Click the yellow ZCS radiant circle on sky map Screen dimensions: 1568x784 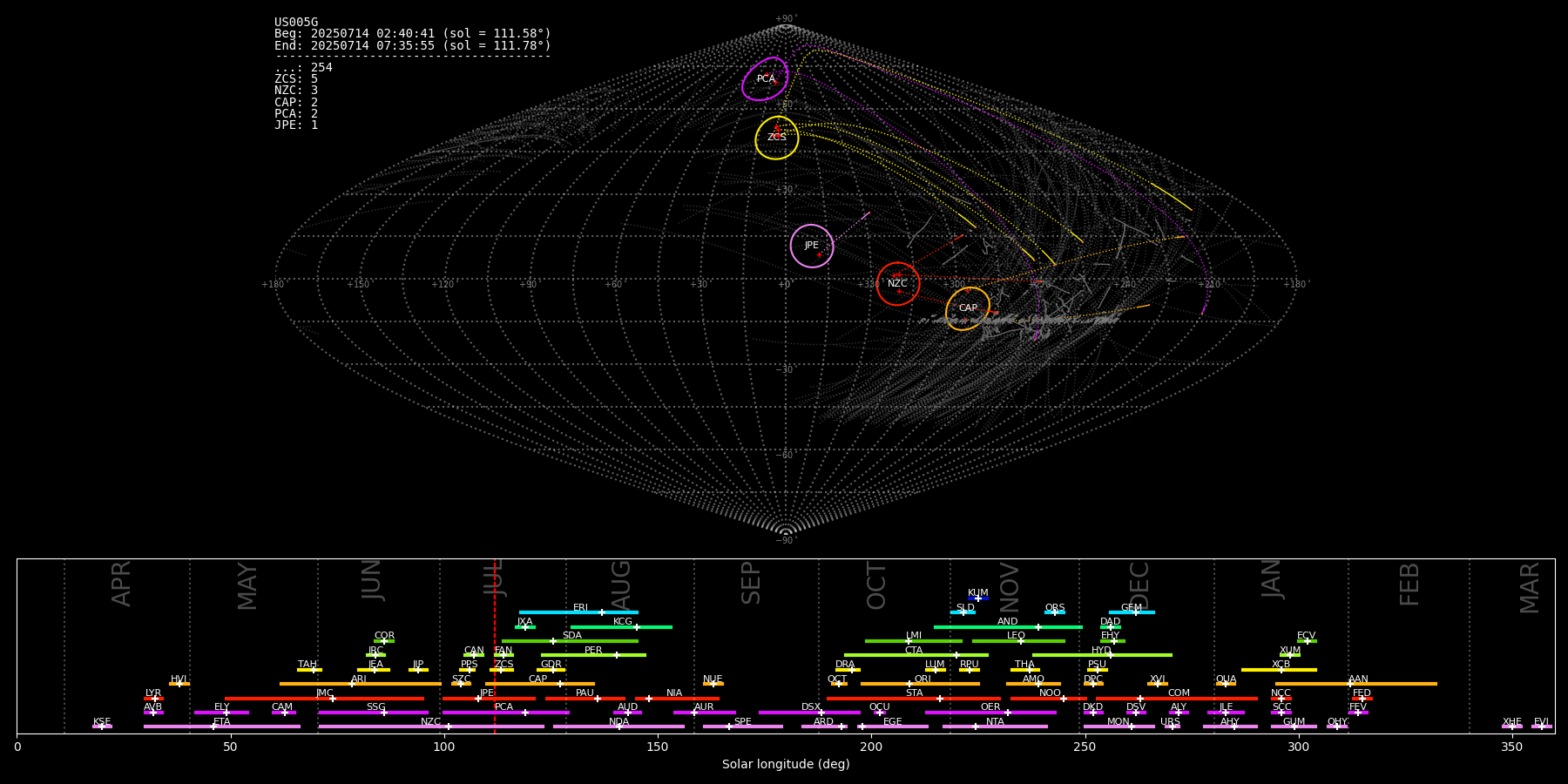point(777,138)
